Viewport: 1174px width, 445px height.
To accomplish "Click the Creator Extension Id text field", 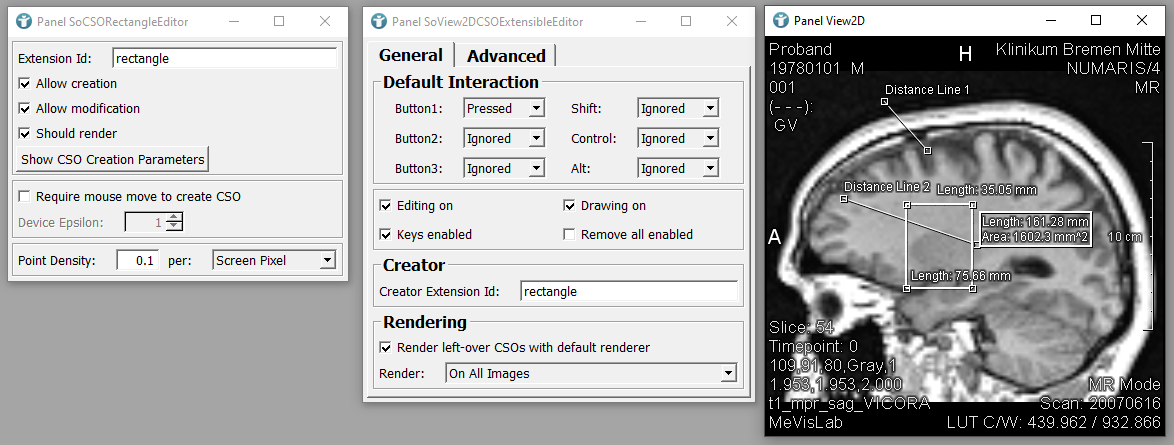I will [628, 292].
